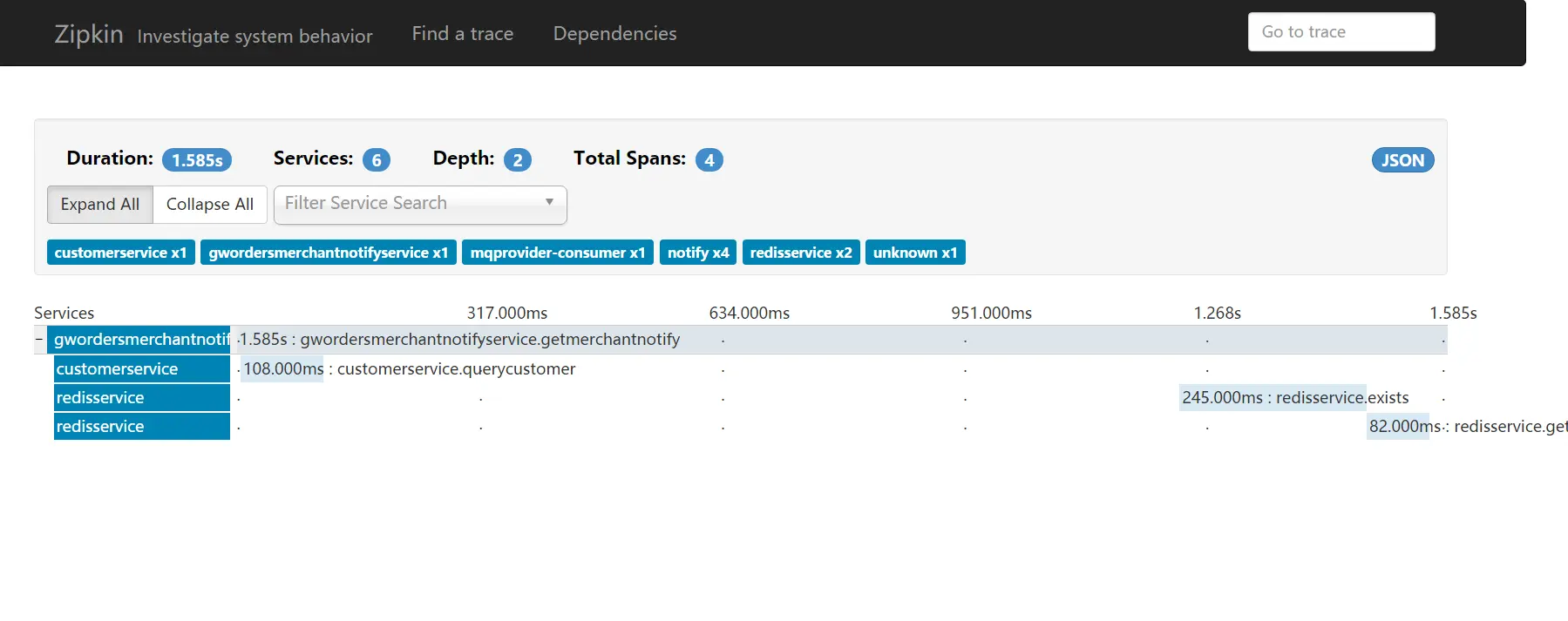
Task: Filter by mqprovider-consumer x1 tag
Action: (558, 253)
